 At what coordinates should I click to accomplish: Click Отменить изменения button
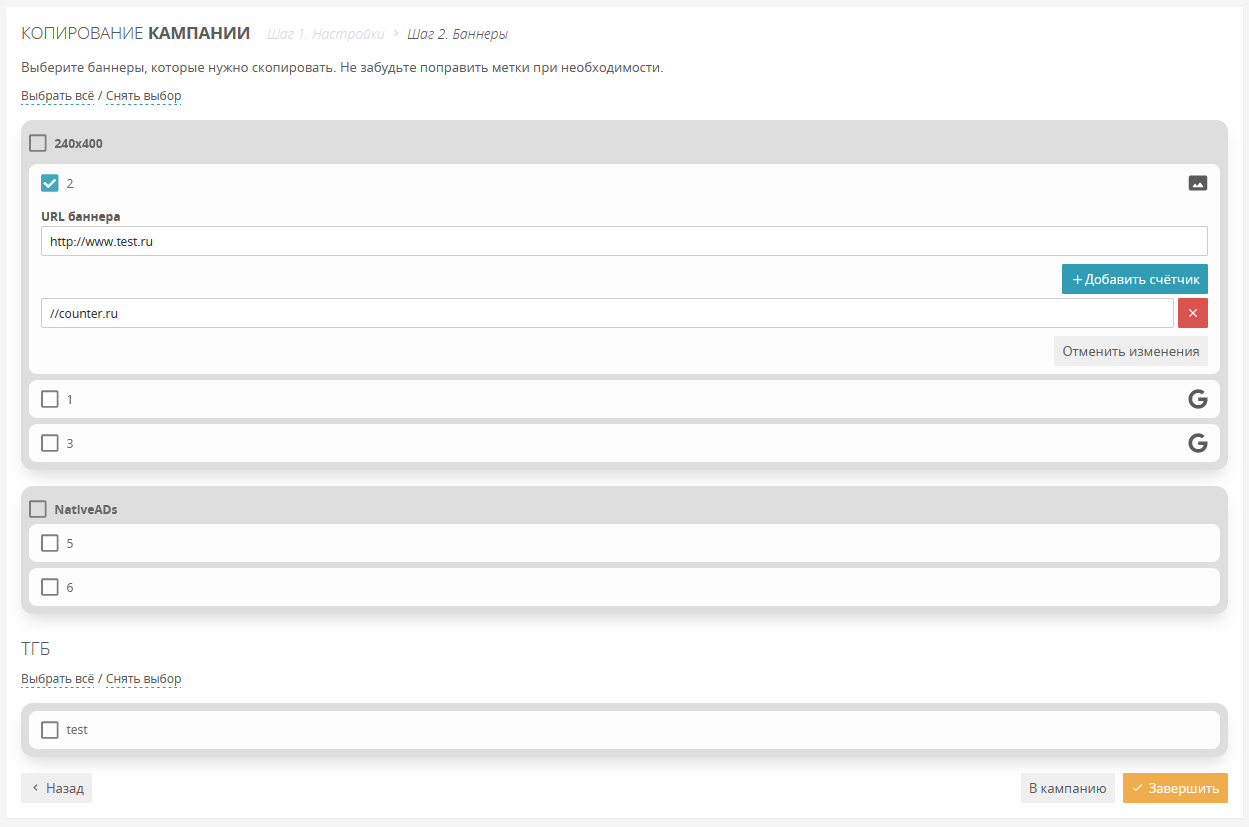coord(1131,351)
